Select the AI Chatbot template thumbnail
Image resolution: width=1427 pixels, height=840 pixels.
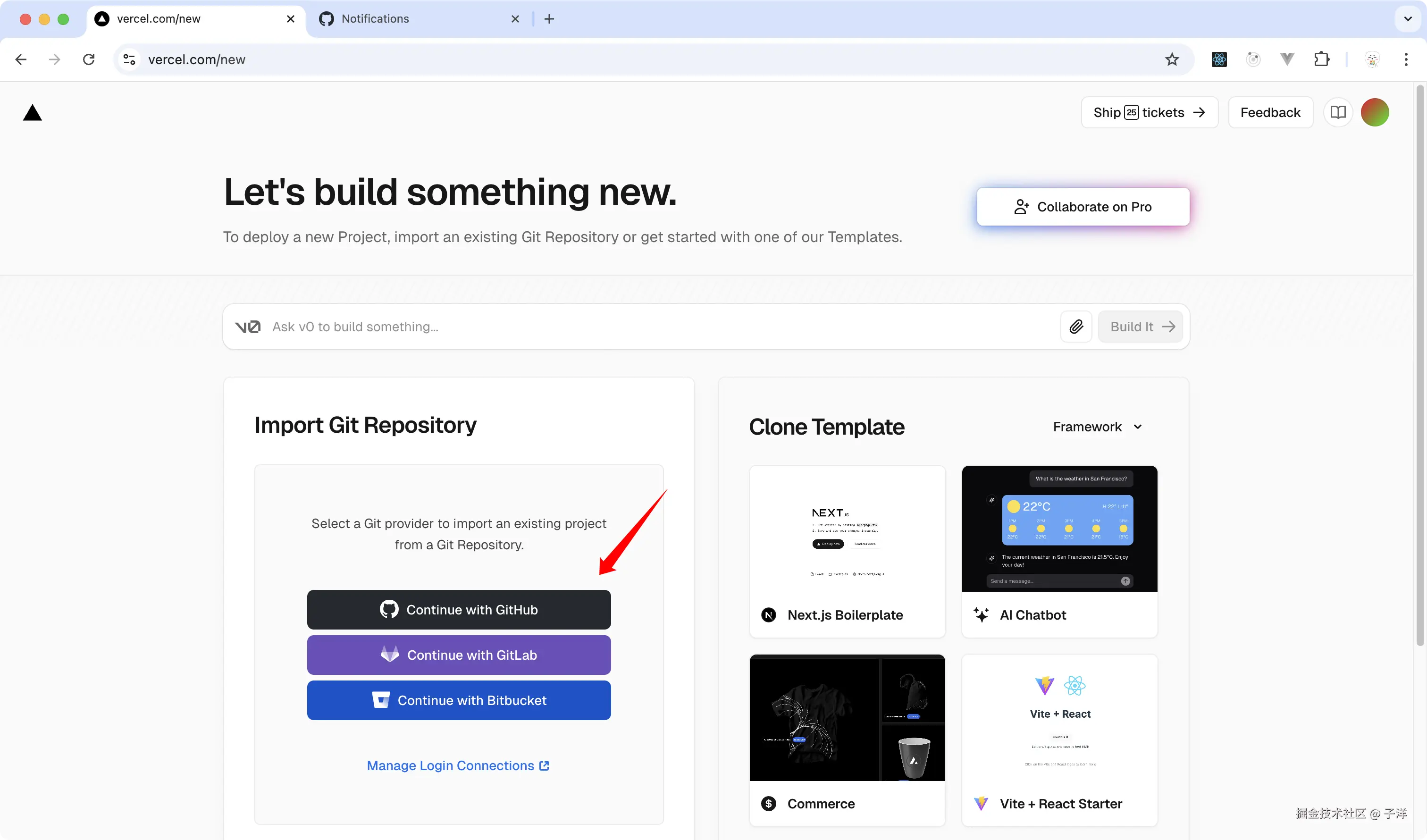coord(1059,529)
